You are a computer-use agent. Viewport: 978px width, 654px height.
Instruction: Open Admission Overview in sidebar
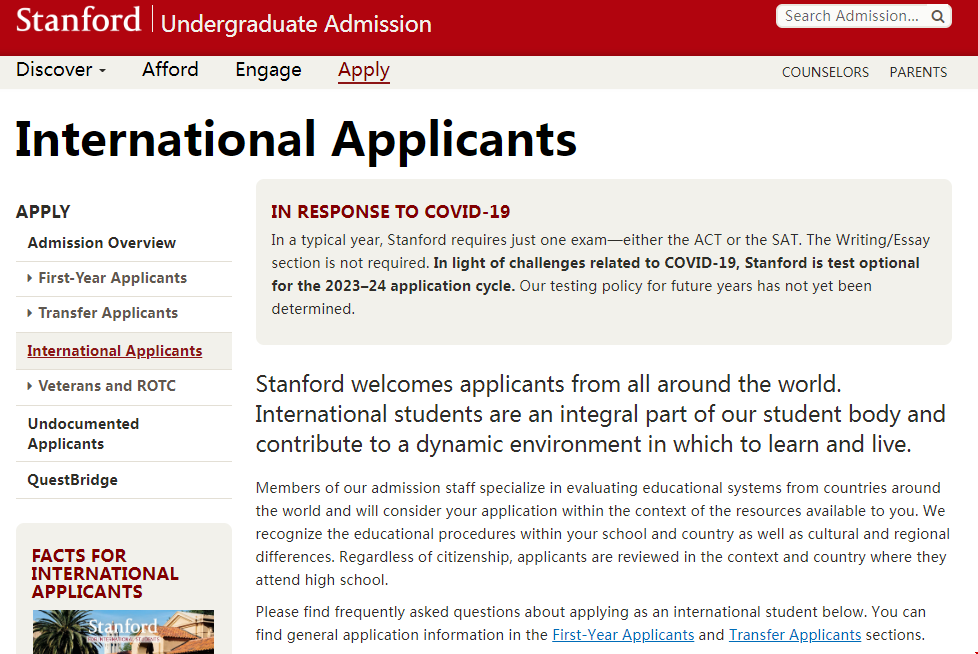coord(102,243)
